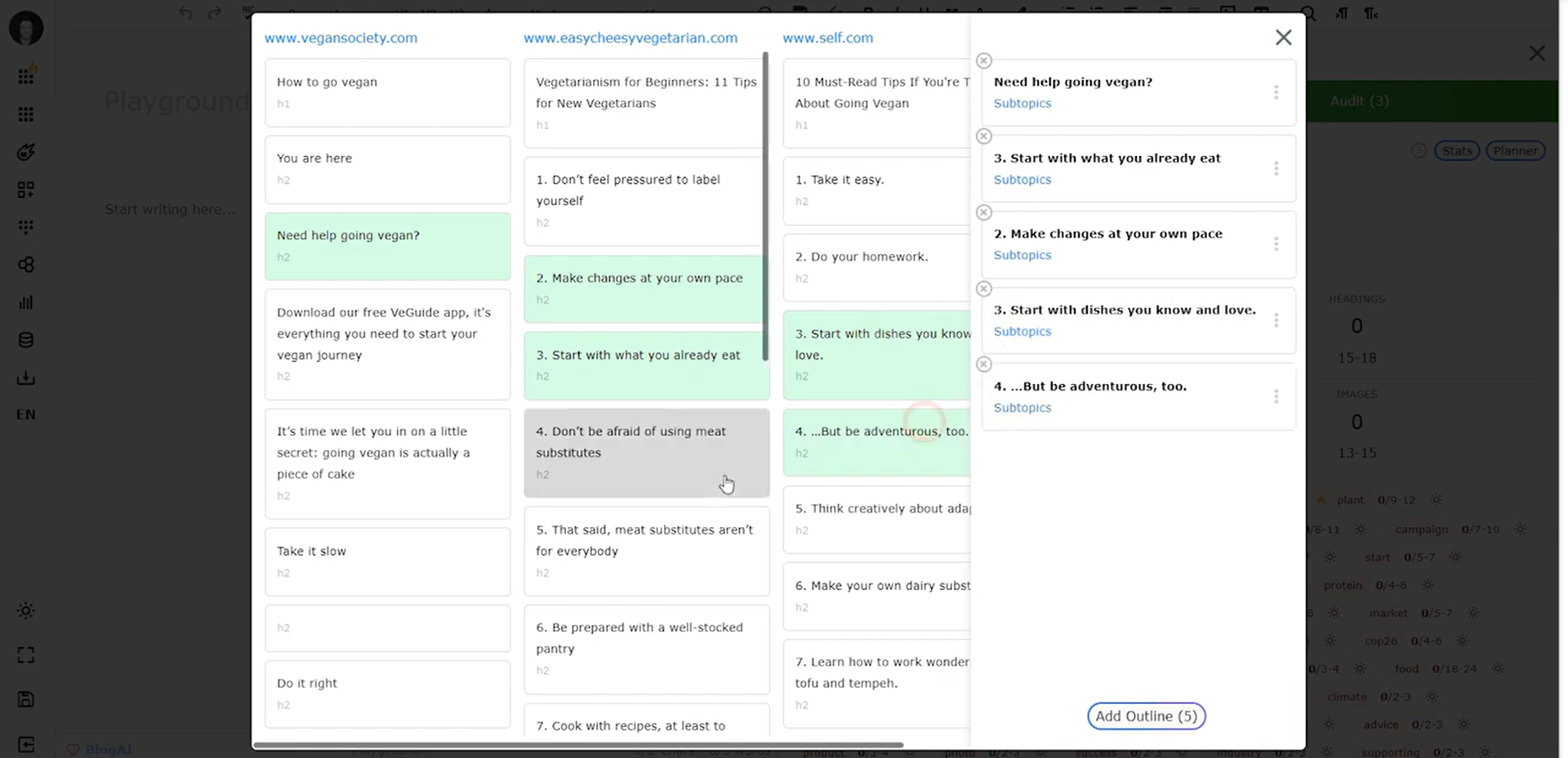The height and width of the screenshot is (758, 1568).
Task: Click the horizontal scrollbar at dialog bottom
Action: (x=578, y=745)
